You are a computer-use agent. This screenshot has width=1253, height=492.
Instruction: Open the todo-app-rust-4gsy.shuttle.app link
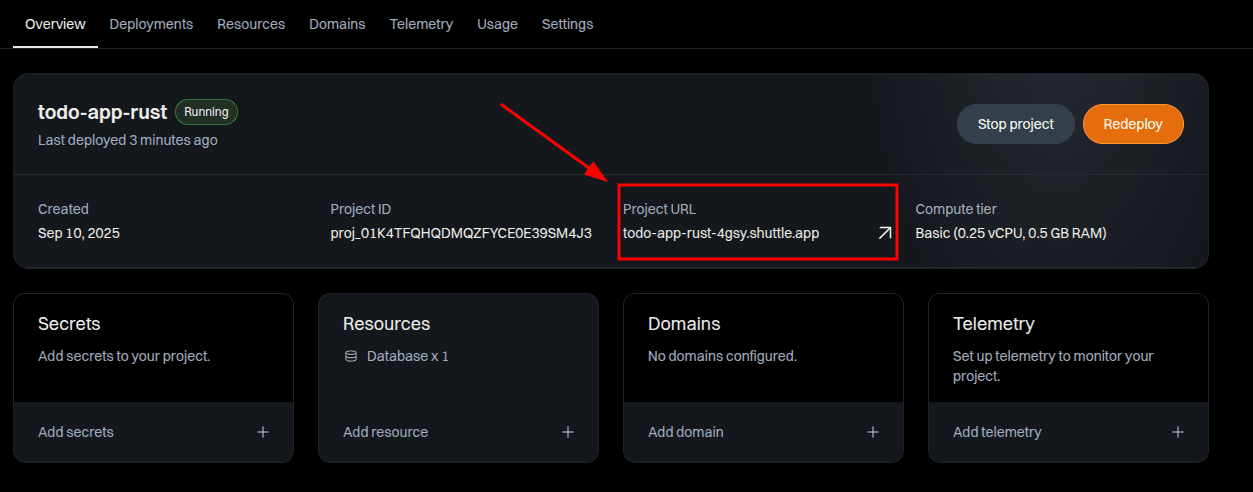[x=721, y=233]
